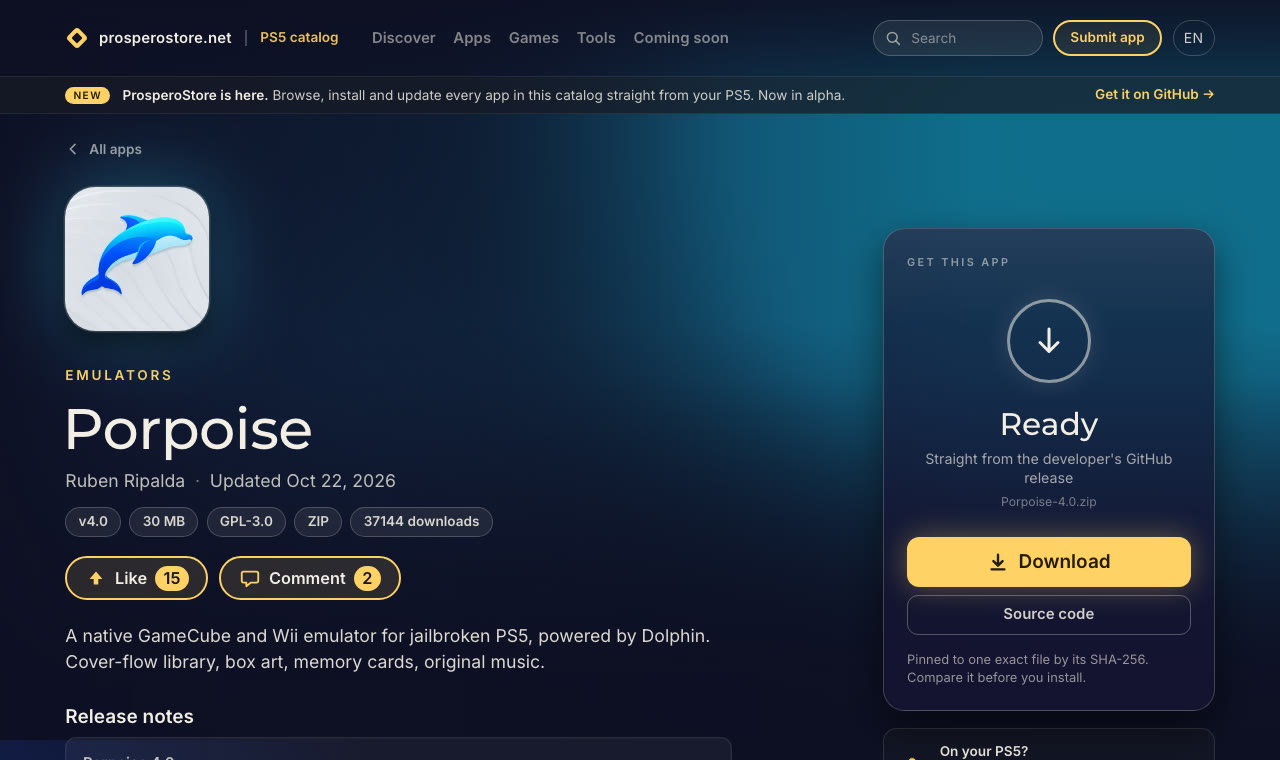
Task: Open the Tools section
Action: pyautogui.click(x=596, y=38)
